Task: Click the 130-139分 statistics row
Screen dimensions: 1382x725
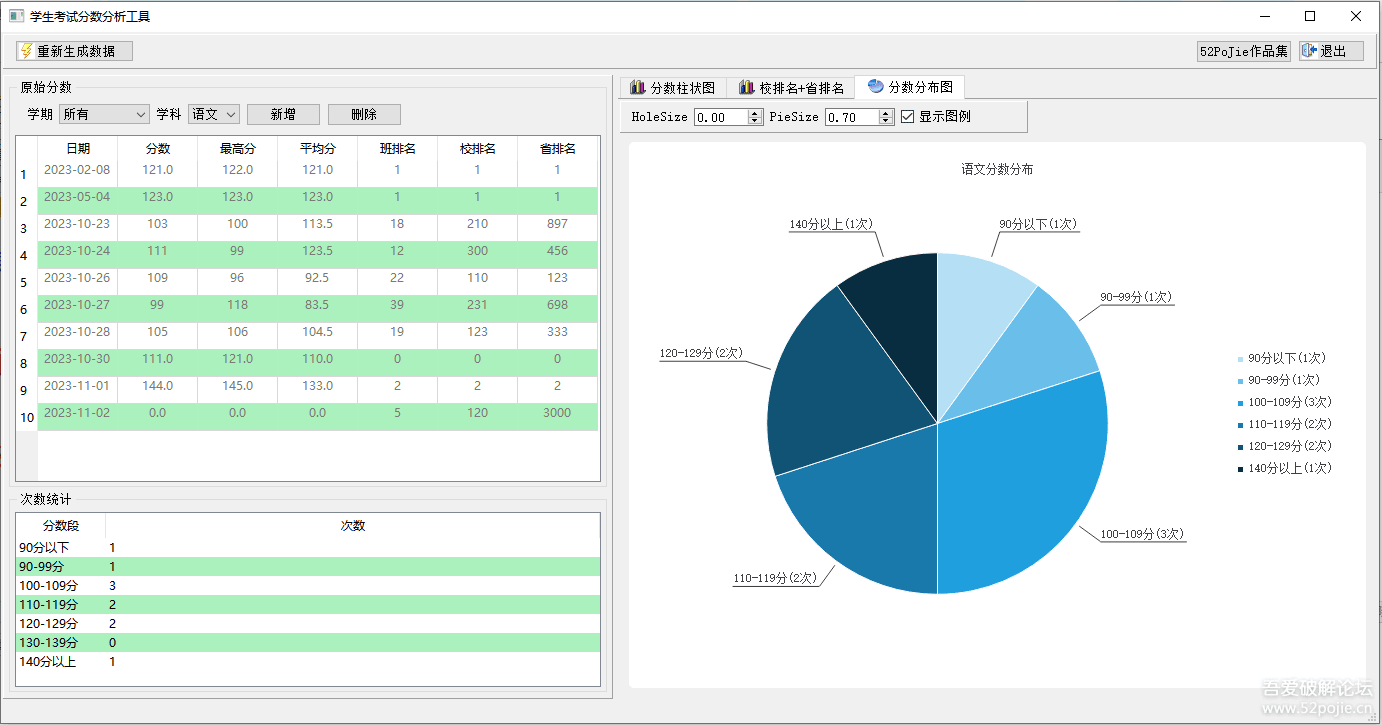Action: (x=308, y=643)
